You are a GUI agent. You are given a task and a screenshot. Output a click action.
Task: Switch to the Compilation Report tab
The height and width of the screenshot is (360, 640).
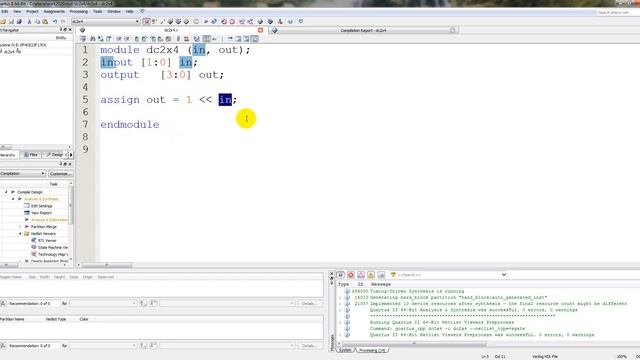[363, 30]
